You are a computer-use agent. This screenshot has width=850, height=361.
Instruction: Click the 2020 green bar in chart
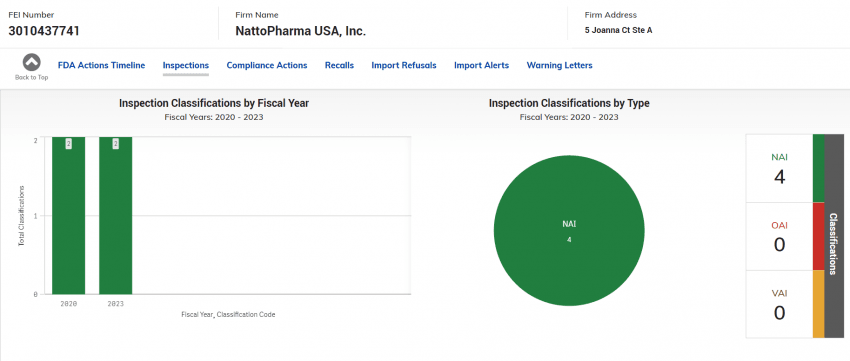68,216
